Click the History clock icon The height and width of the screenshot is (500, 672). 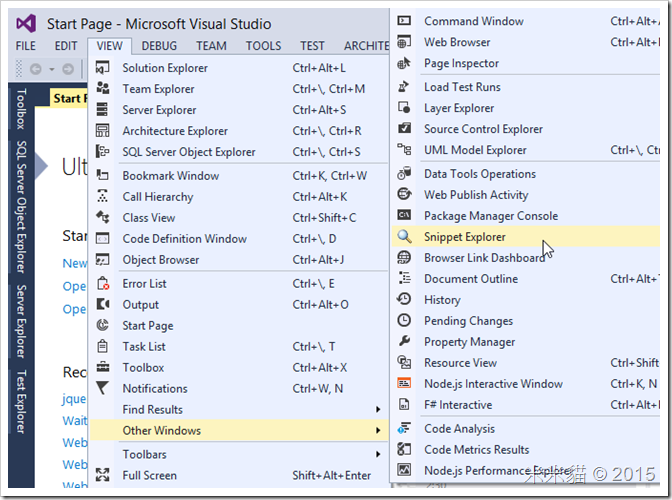404,300
